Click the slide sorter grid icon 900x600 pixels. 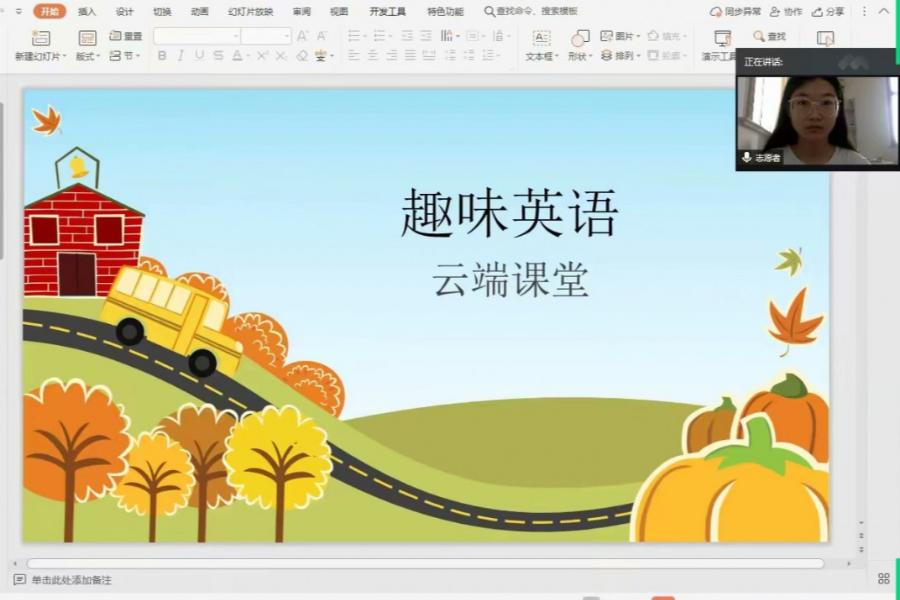click(883, 578)
